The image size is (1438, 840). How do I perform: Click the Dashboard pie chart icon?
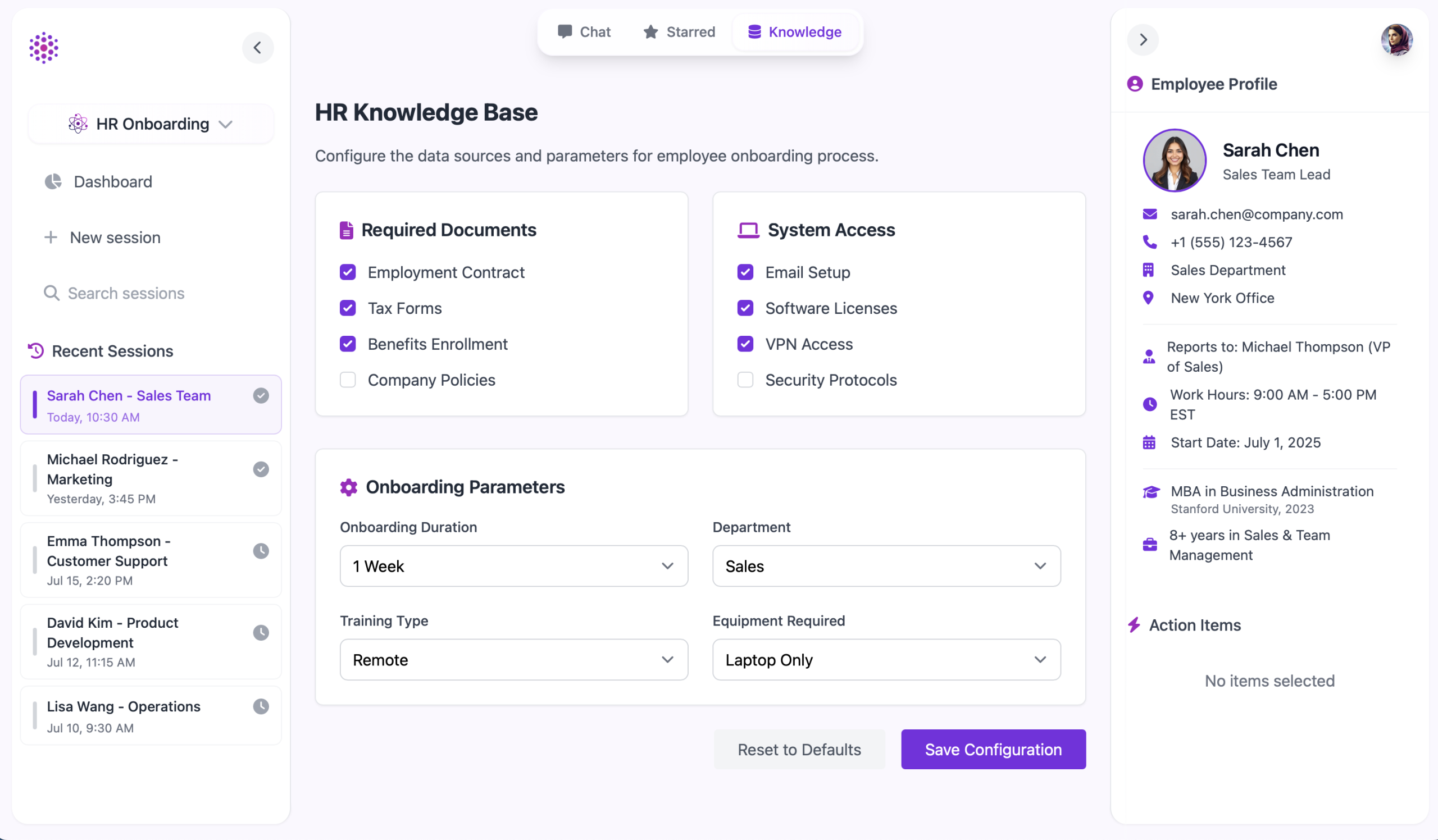[53, 181]
